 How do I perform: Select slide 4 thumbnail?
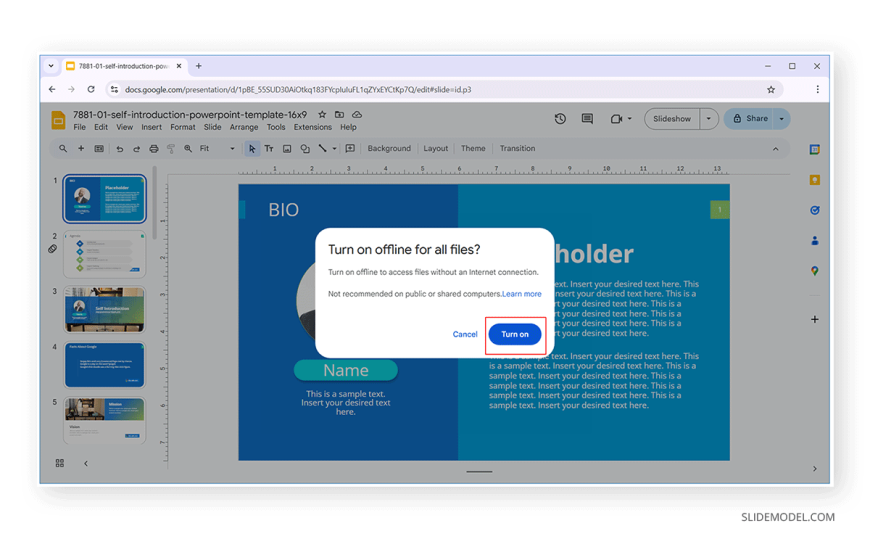coord(105,365)
